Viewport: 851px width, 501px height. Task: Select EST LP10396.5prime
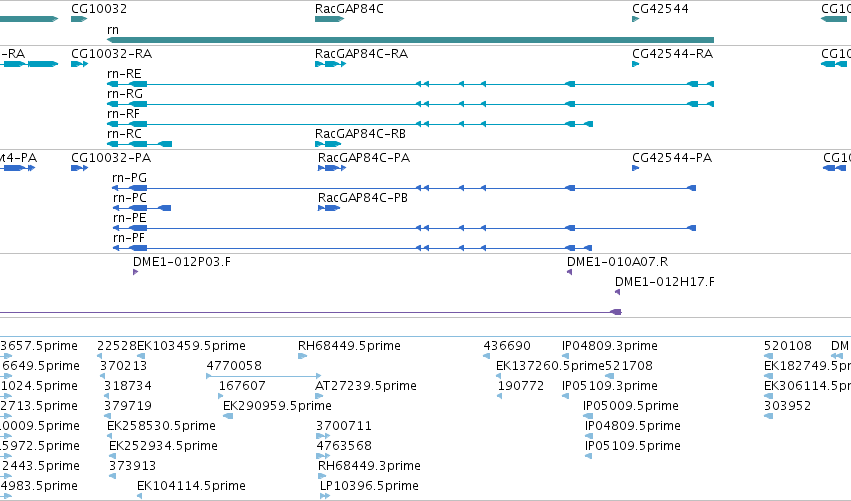(370, 487)
